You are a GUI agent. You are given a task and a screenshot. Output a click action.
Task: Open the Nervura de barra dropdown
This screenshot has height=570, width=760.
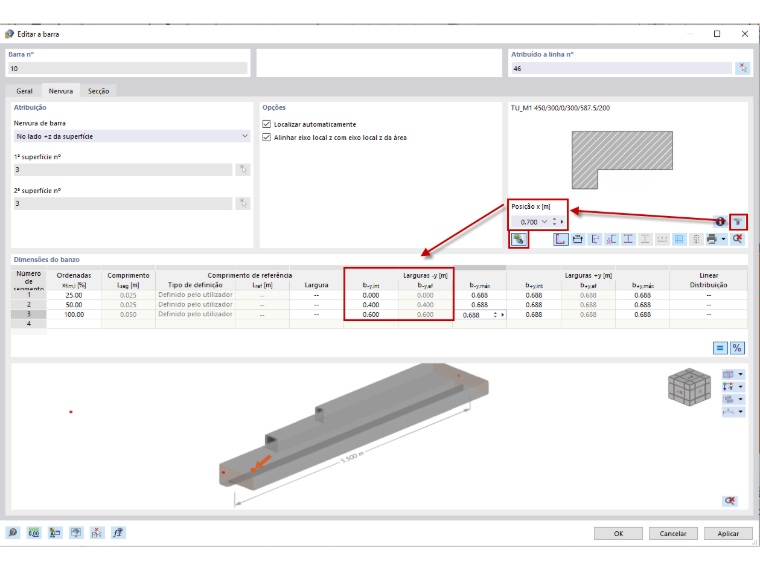tap(131, 137)
